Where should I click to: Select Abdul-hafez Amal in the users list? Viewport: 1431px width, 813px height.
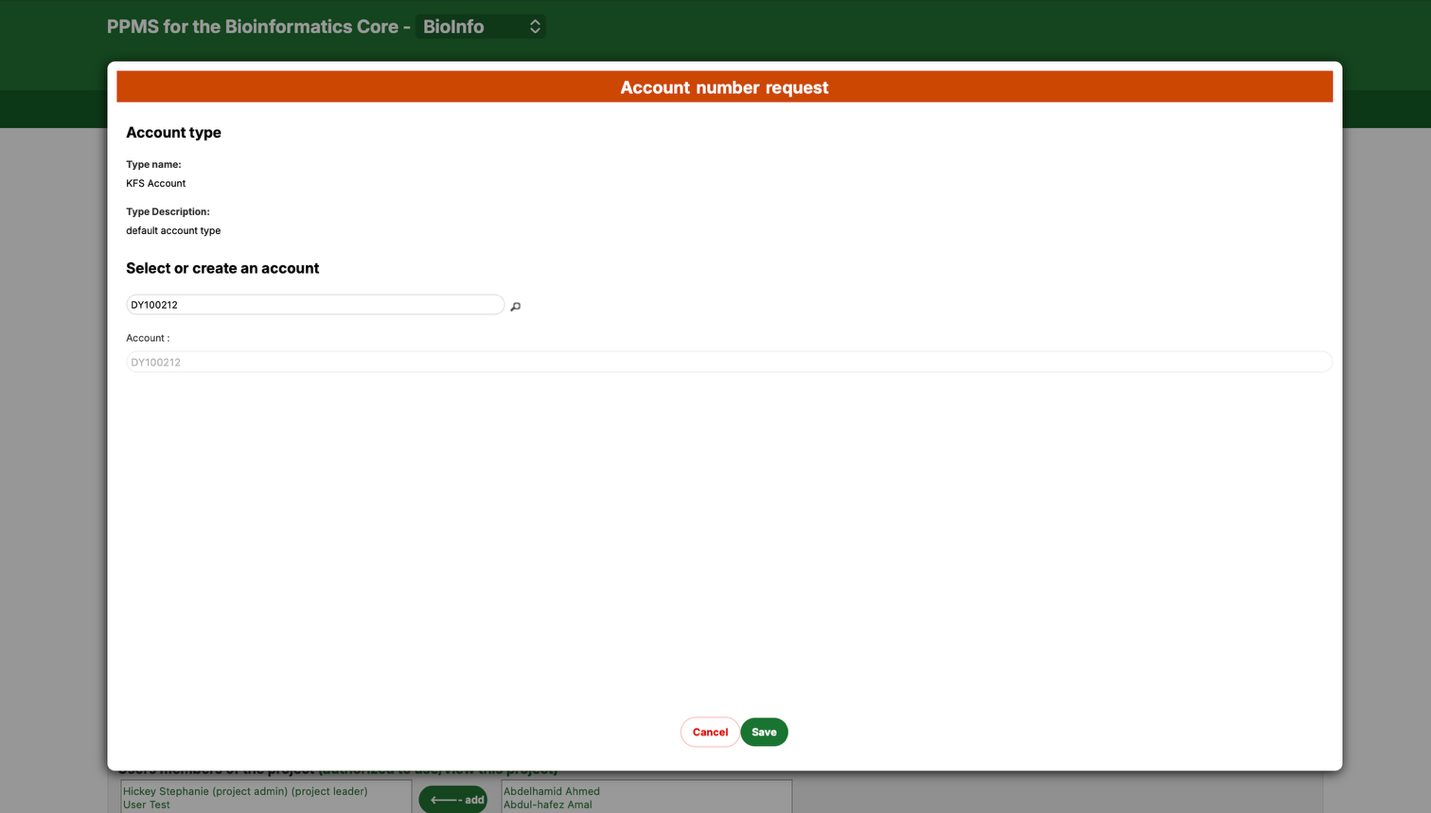(x=548, y=805)
